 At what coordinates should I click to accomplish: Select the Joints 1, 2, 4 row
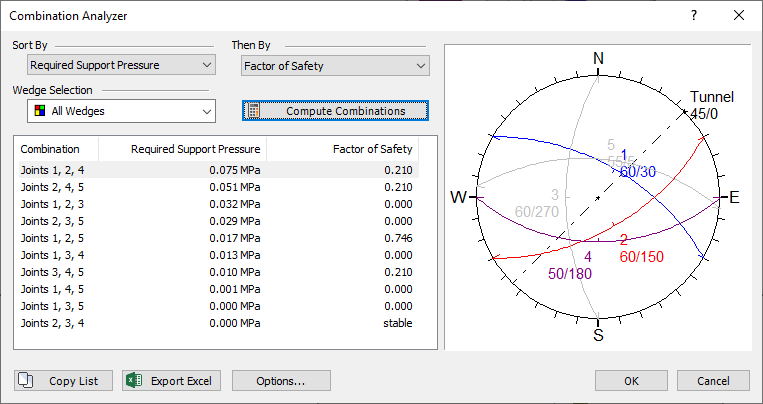52,170
